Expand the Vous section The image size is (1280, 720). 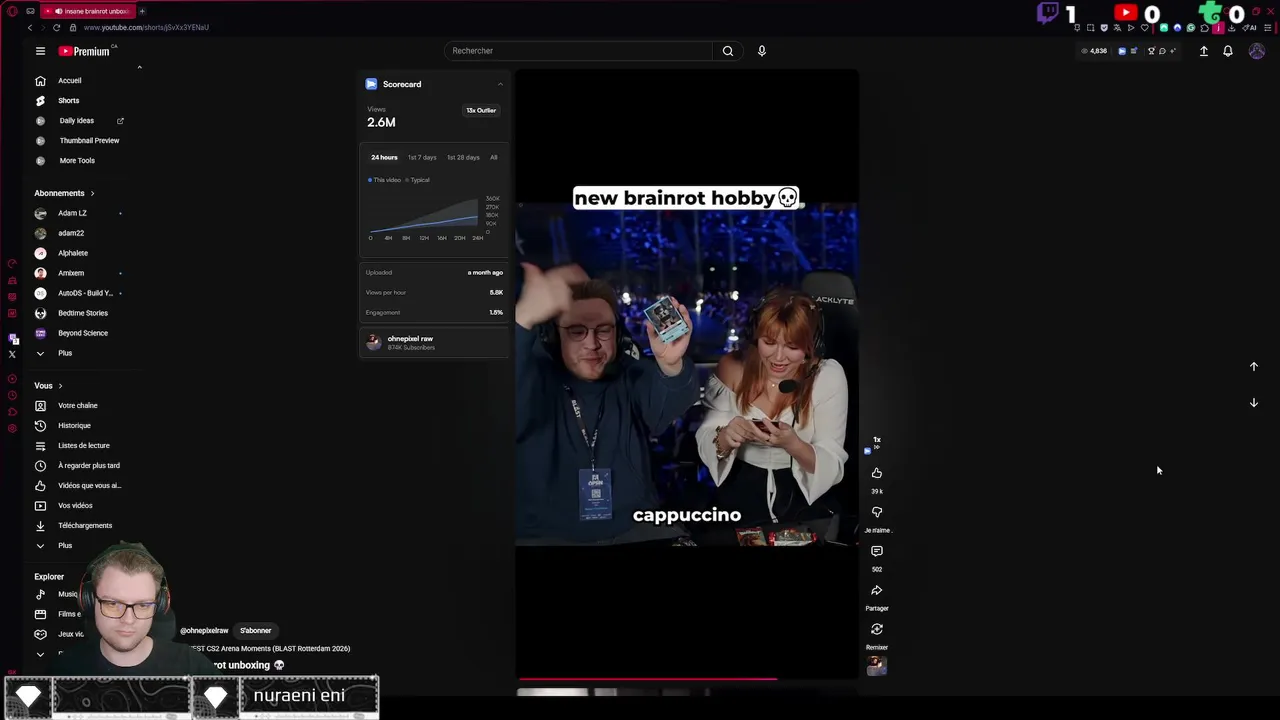tap(48, 386)
